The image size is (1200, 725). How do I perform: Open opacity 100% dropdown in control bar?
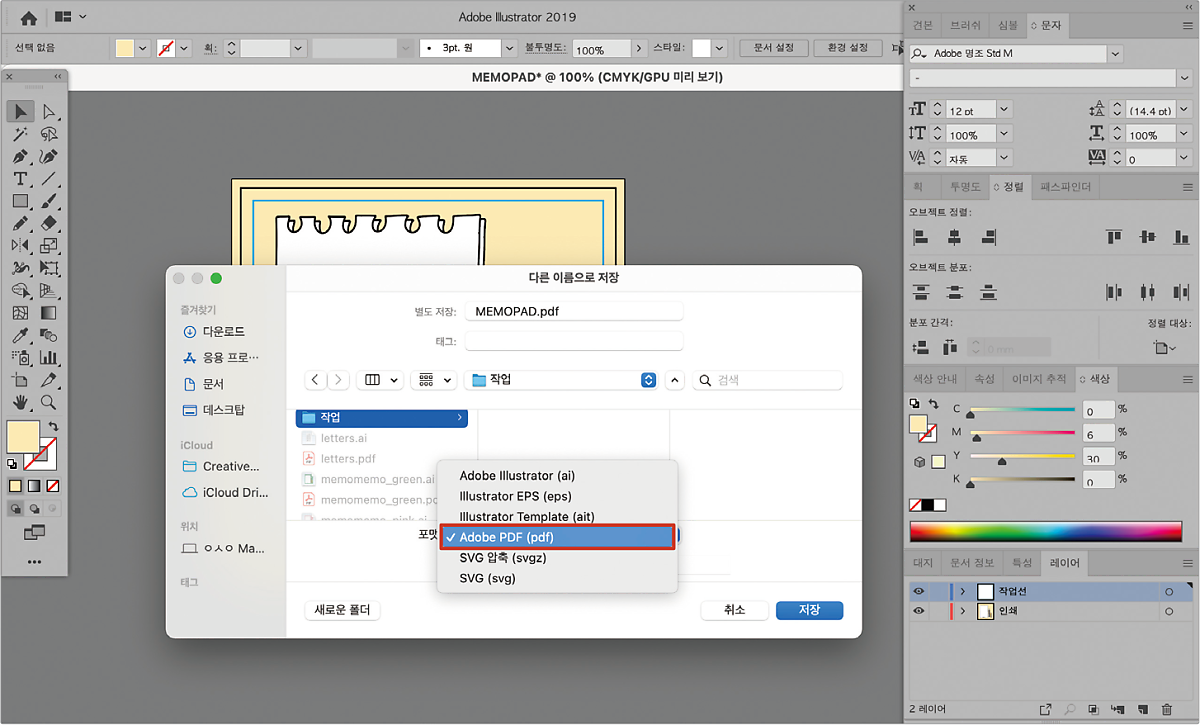click(637, 48)
